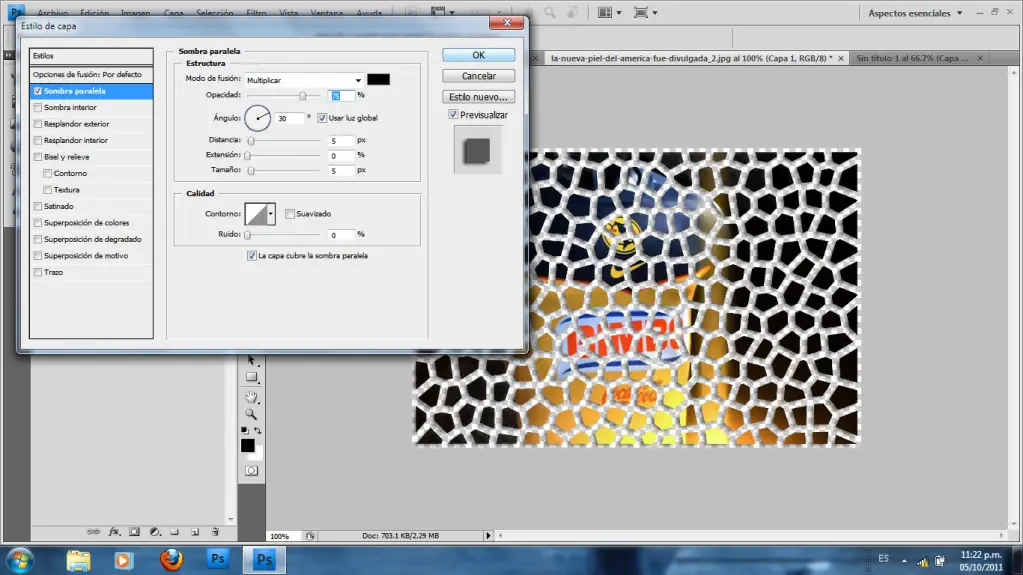Show hidden system tray icons arrow
Screen dimensions: 1023x575
[x=904, y=561]
